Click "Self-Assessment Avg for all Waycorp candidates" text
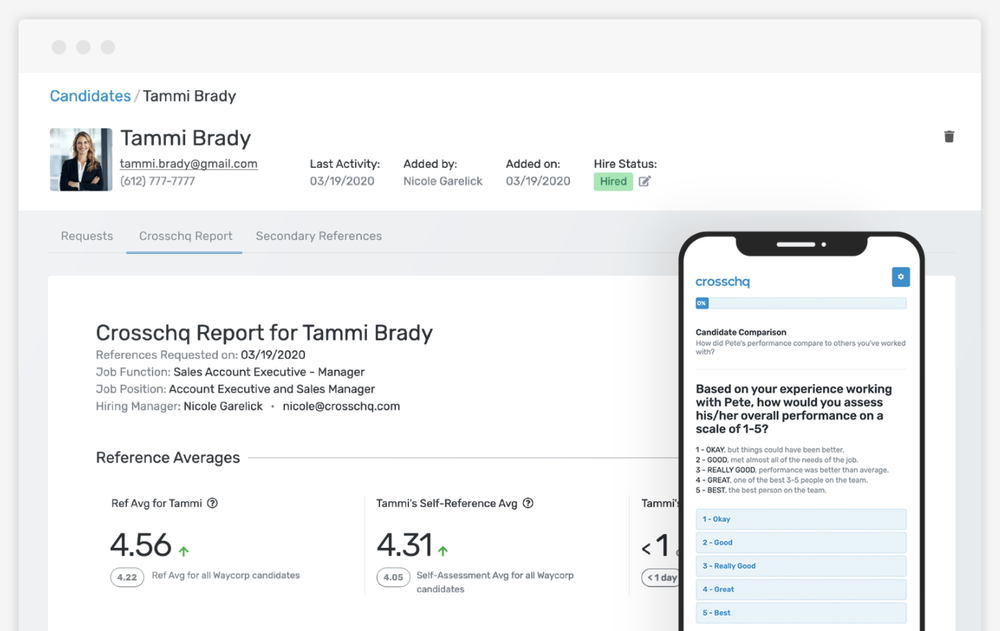The image size is (1000, 631). 495,582
